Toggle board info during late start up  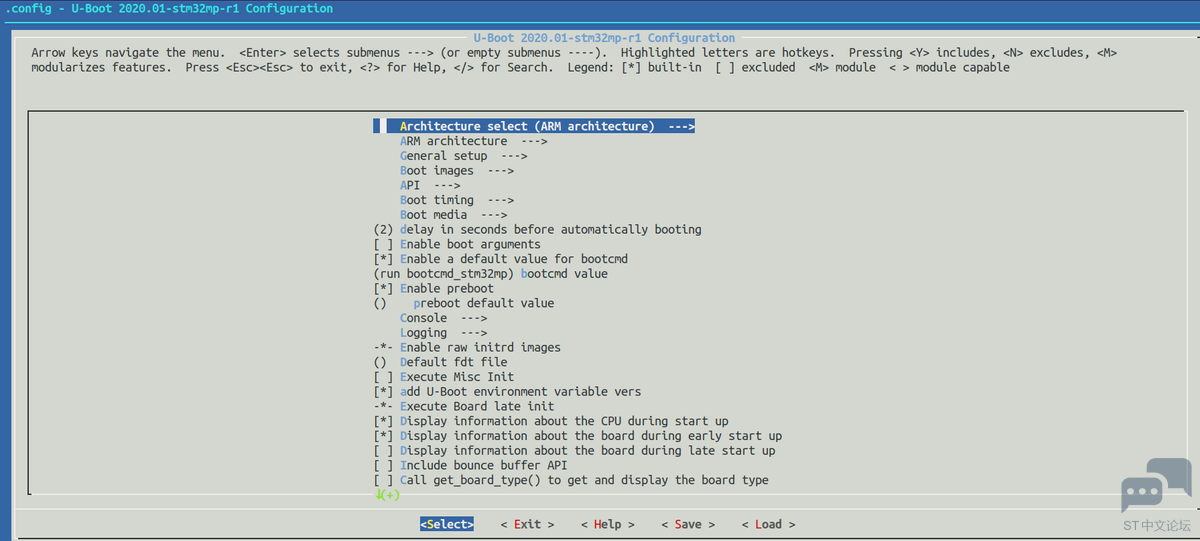coord(574,450)
